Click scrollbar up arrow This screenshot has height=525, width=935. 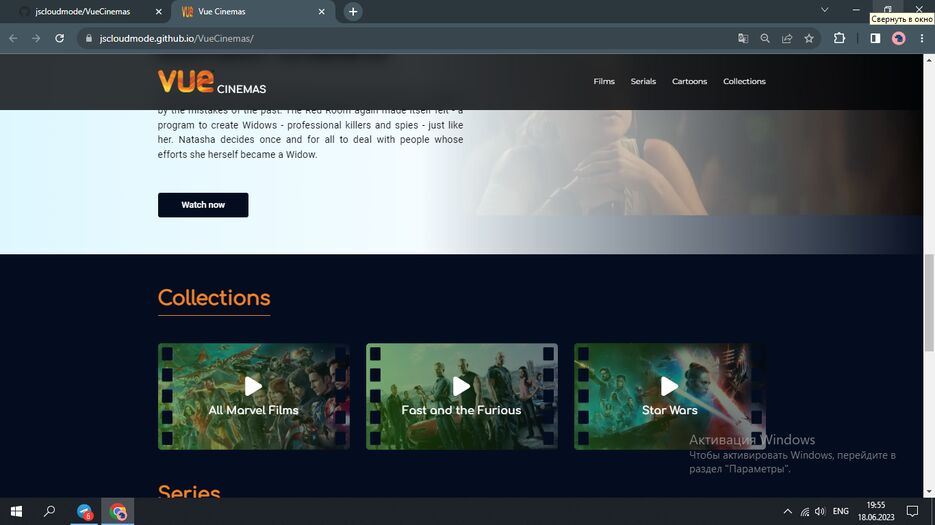929,60
